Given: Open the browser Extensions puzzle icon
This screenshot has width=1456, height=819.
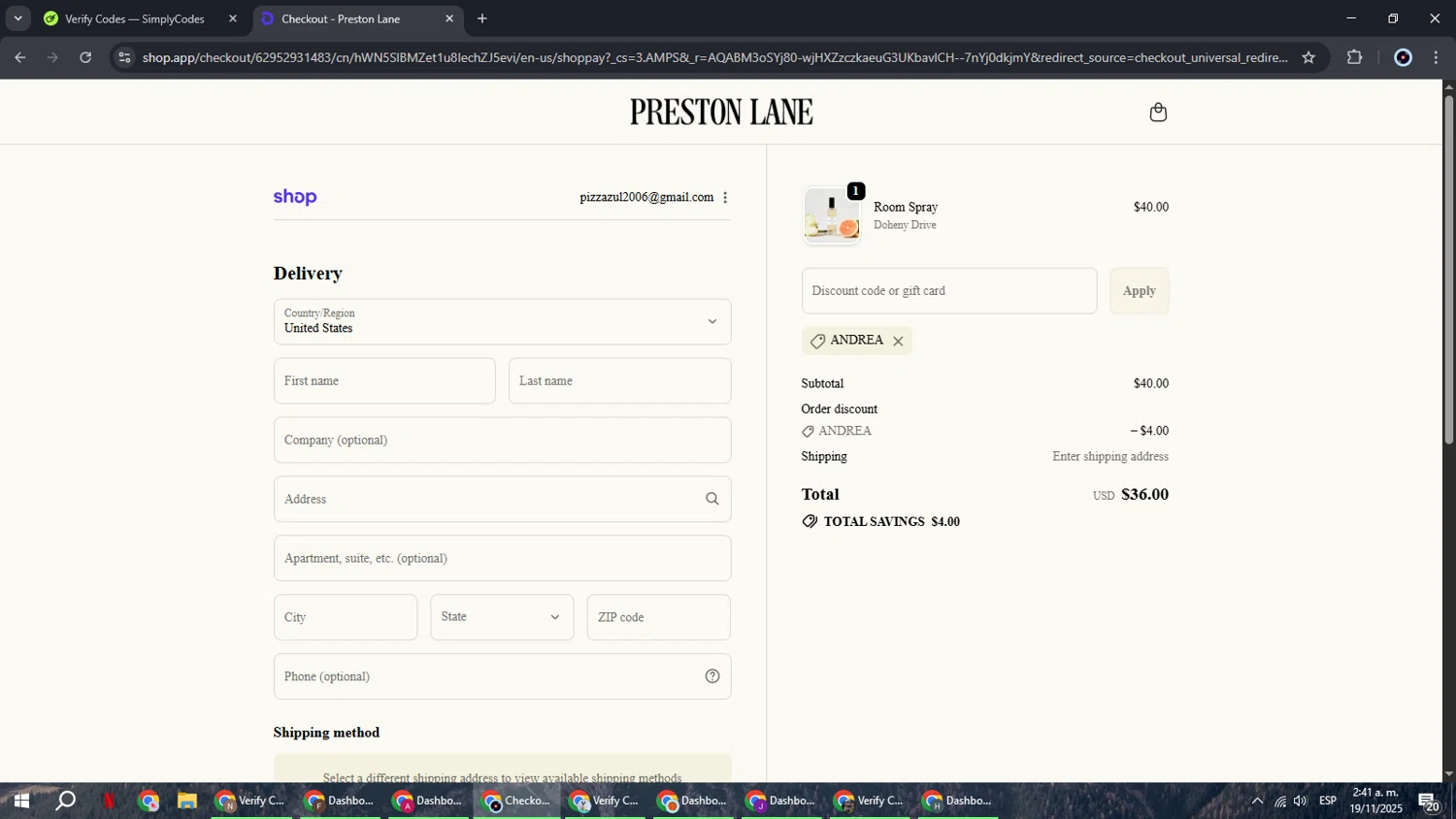Looking at the screenshot, I should (x=1354, y=57).
